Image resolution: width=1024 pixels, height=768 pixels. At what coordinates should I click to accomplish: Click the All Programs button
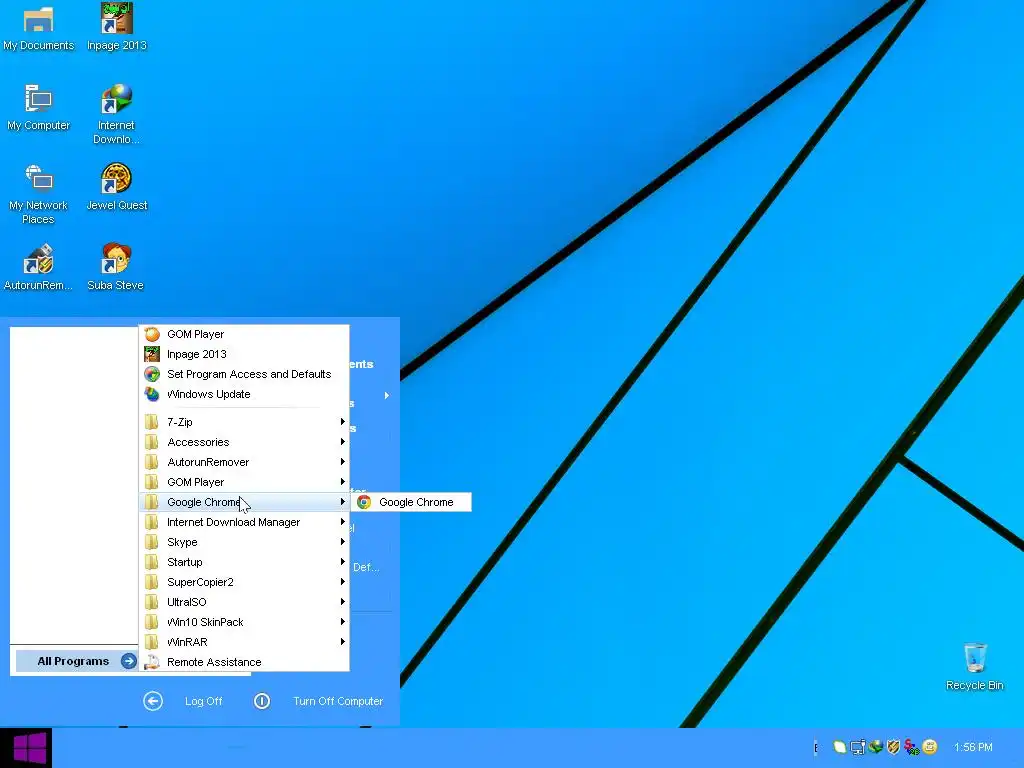coord(76,661)
